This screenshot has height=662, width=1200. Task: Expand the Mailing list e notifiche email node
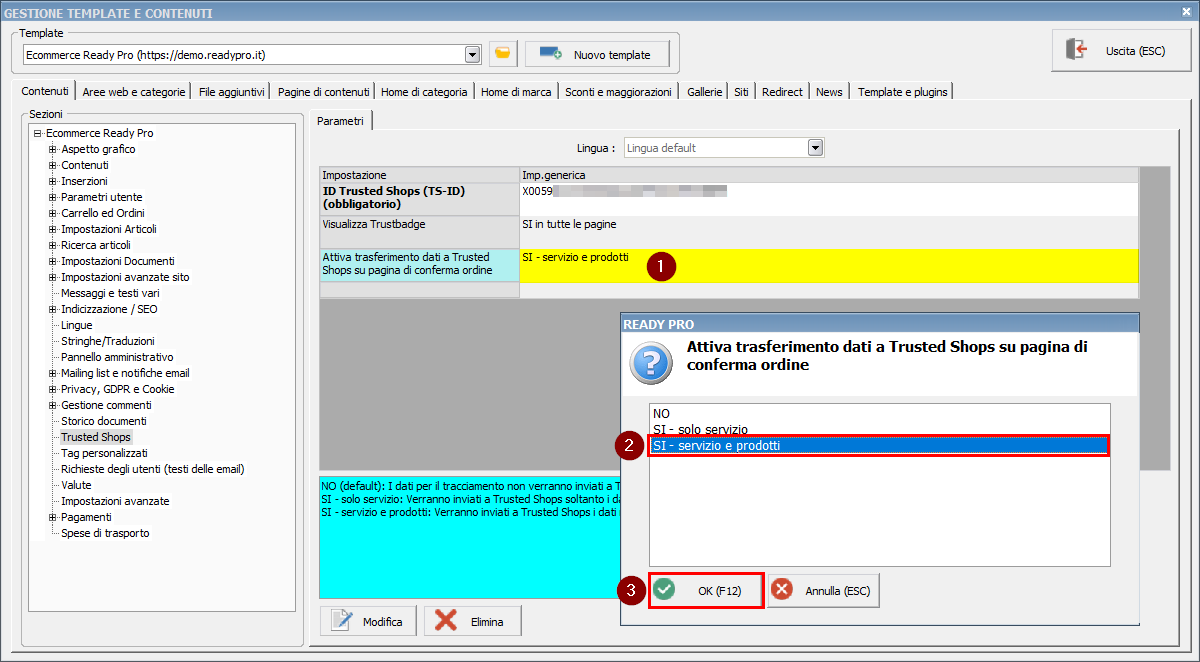click(53, 373)
